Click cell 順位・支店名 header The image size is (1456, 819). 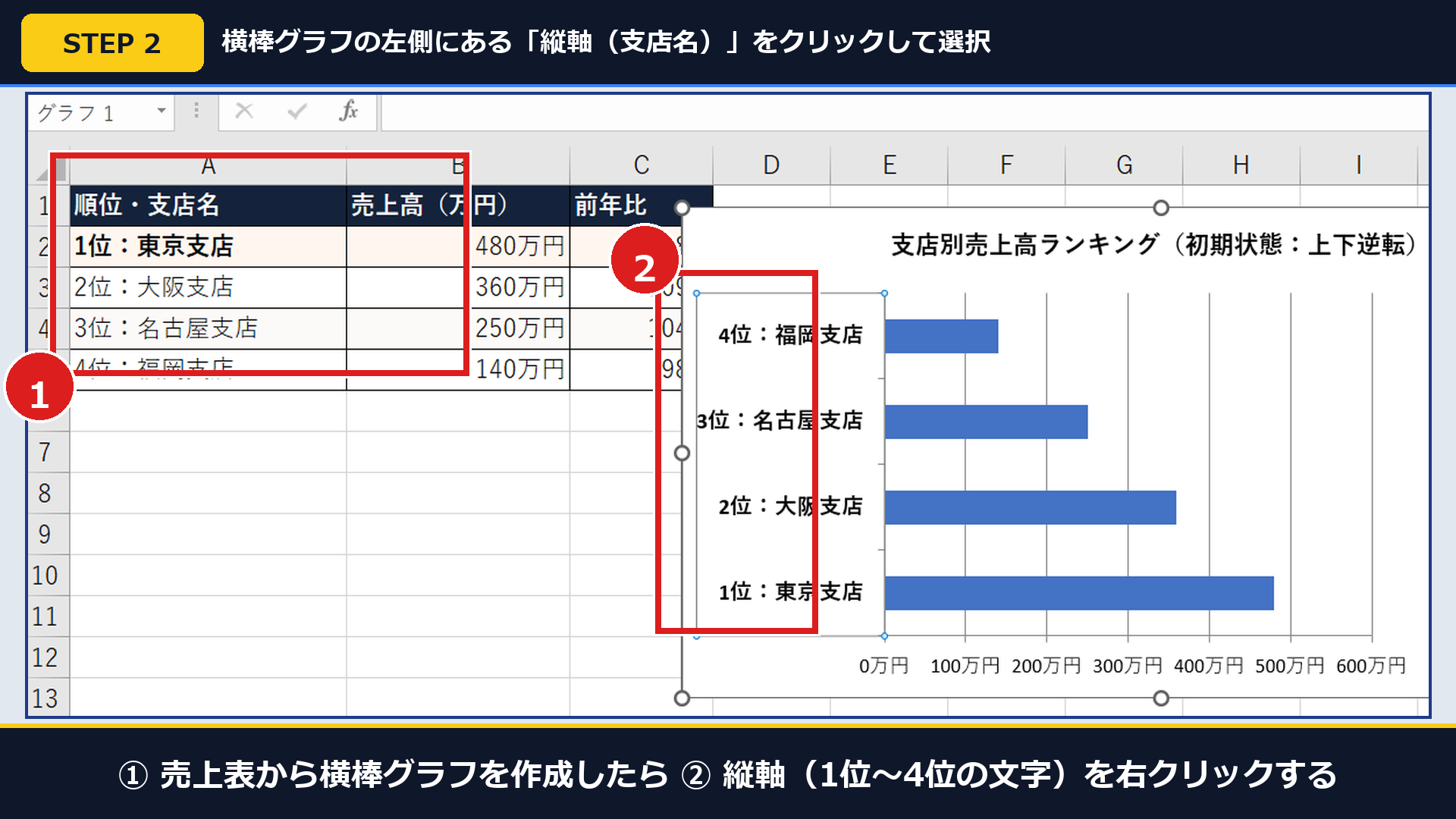coord(208,205)
